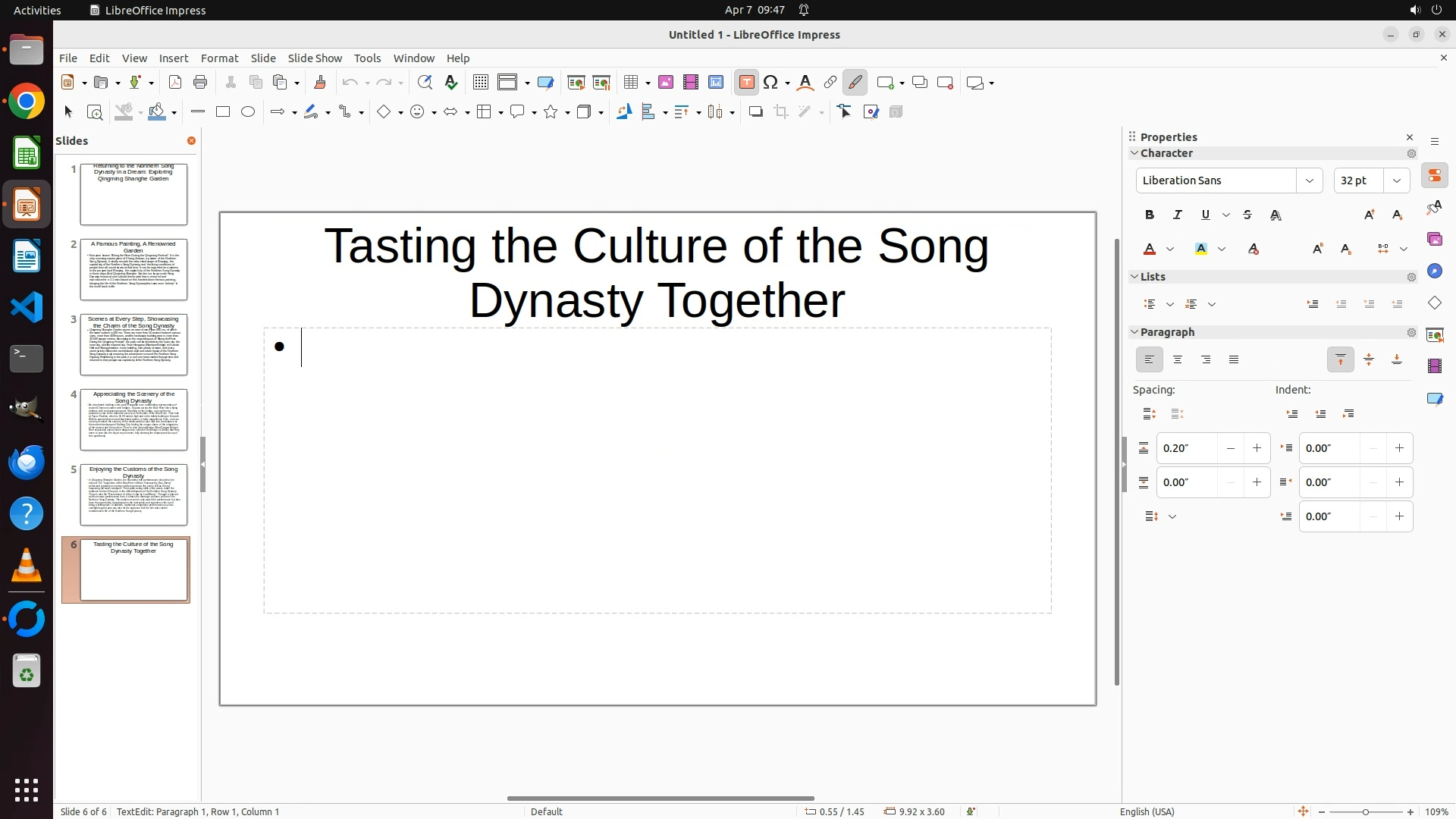Screen dimensions: 1456x819
Task: Open the Insert Hyperlink tool
Action: (x=830, y=83)
